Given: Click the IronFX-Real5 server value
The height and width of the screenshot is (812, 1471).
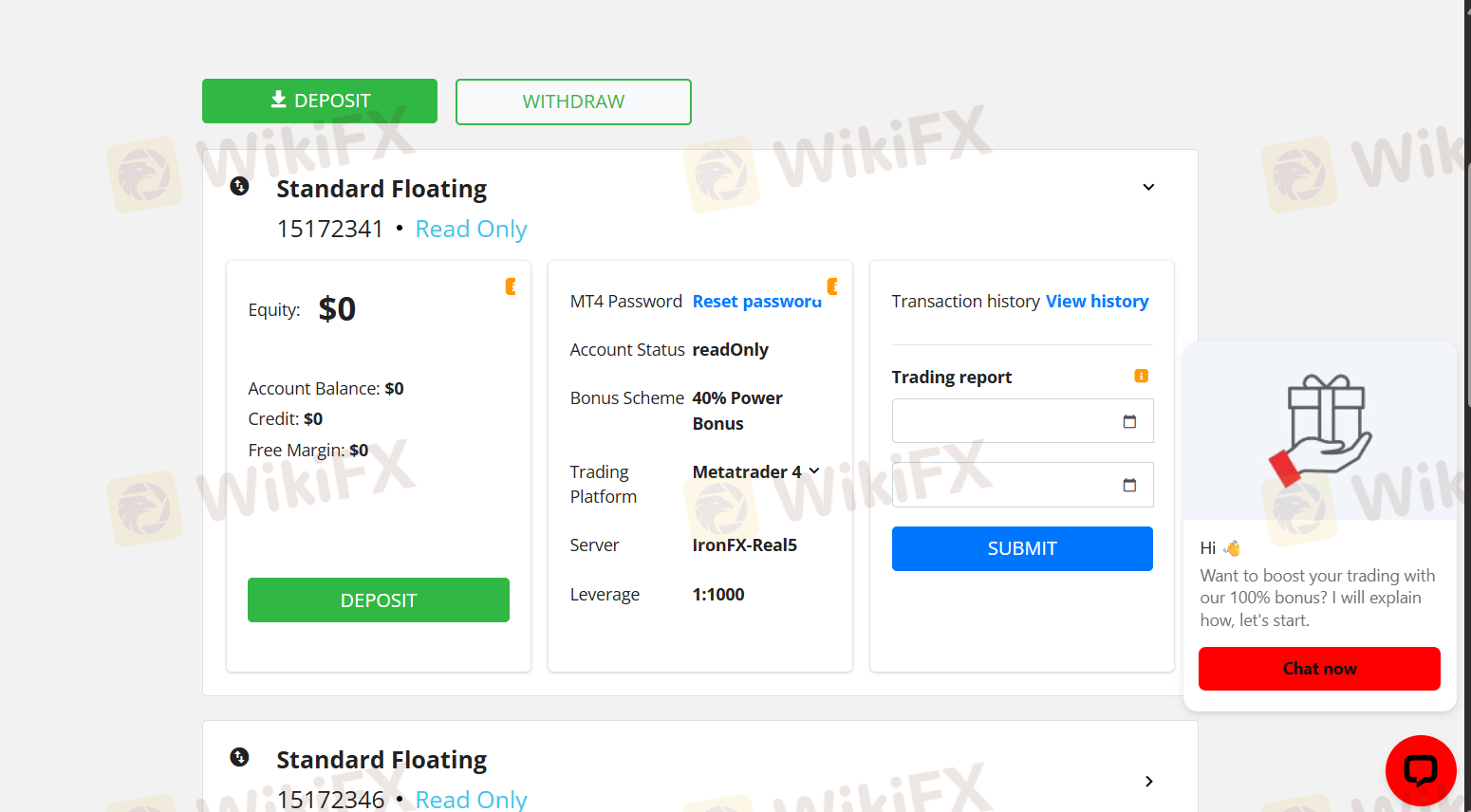Looking at the screenshot, I should 745,544.
